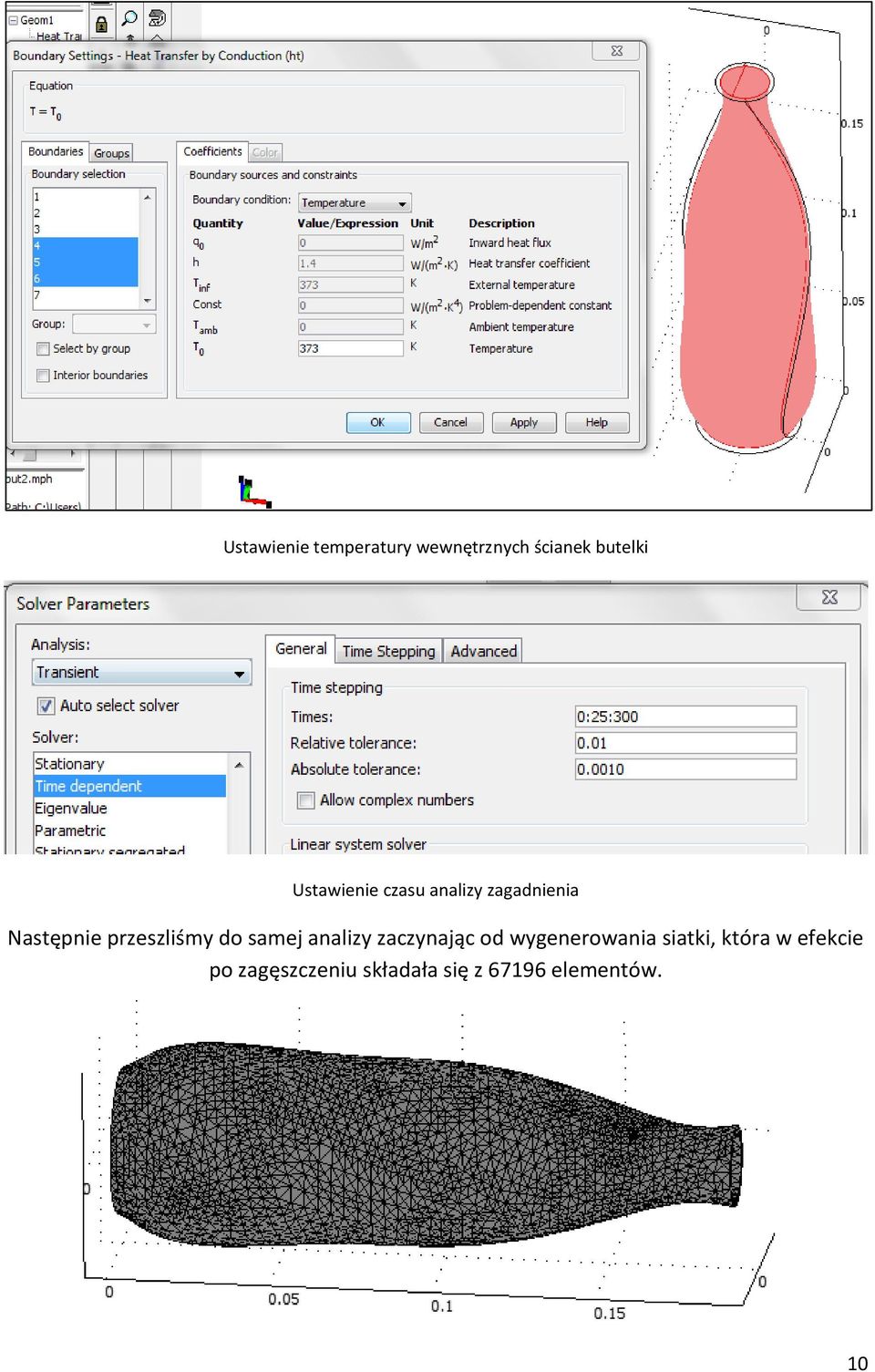This screenshot has height=1372, width=875.
Task: Enable Allow complex numbers checkbox
Action: (x=306, y=800)
